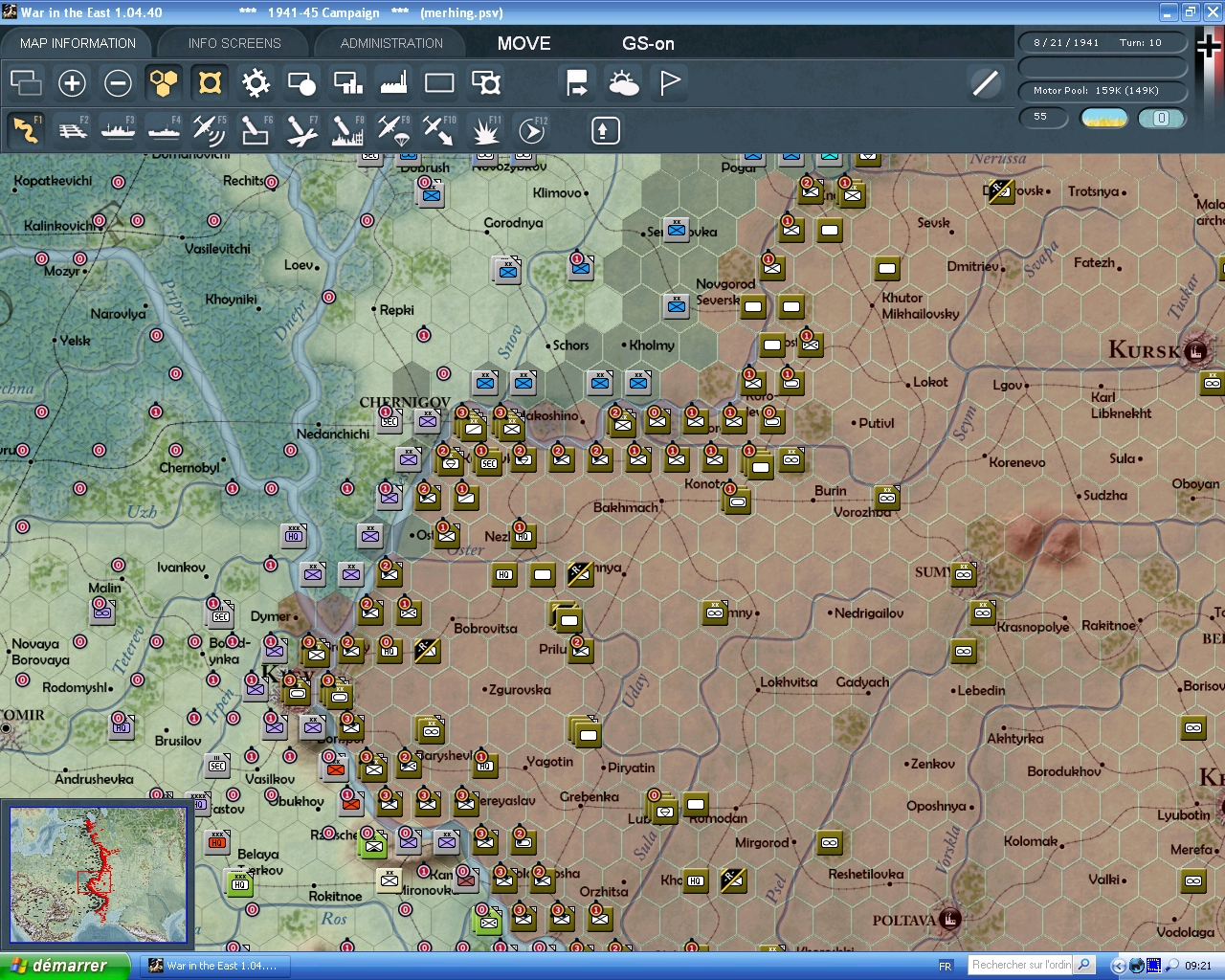Select the F3 warship mode icon
Viewport: 1225px width, 980px height.
(118, 130)
